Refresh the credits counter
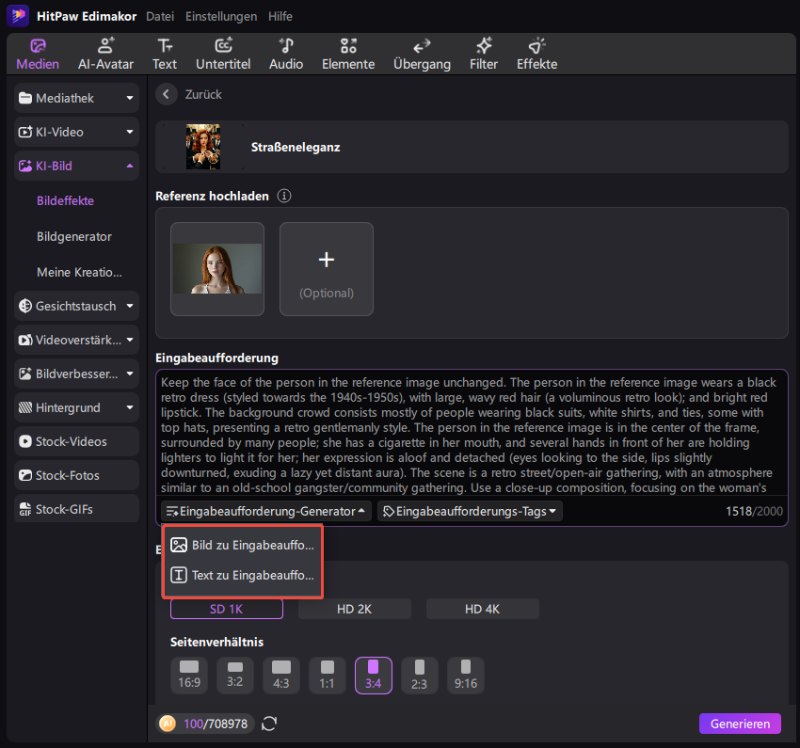800x748 pixels. pyautogui.click(x=268, y=723)
